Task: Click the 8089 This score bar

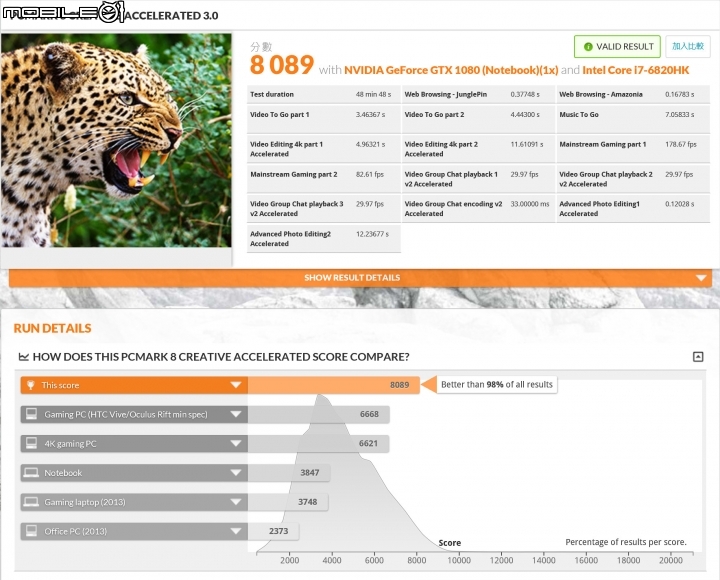Action: 334,385
